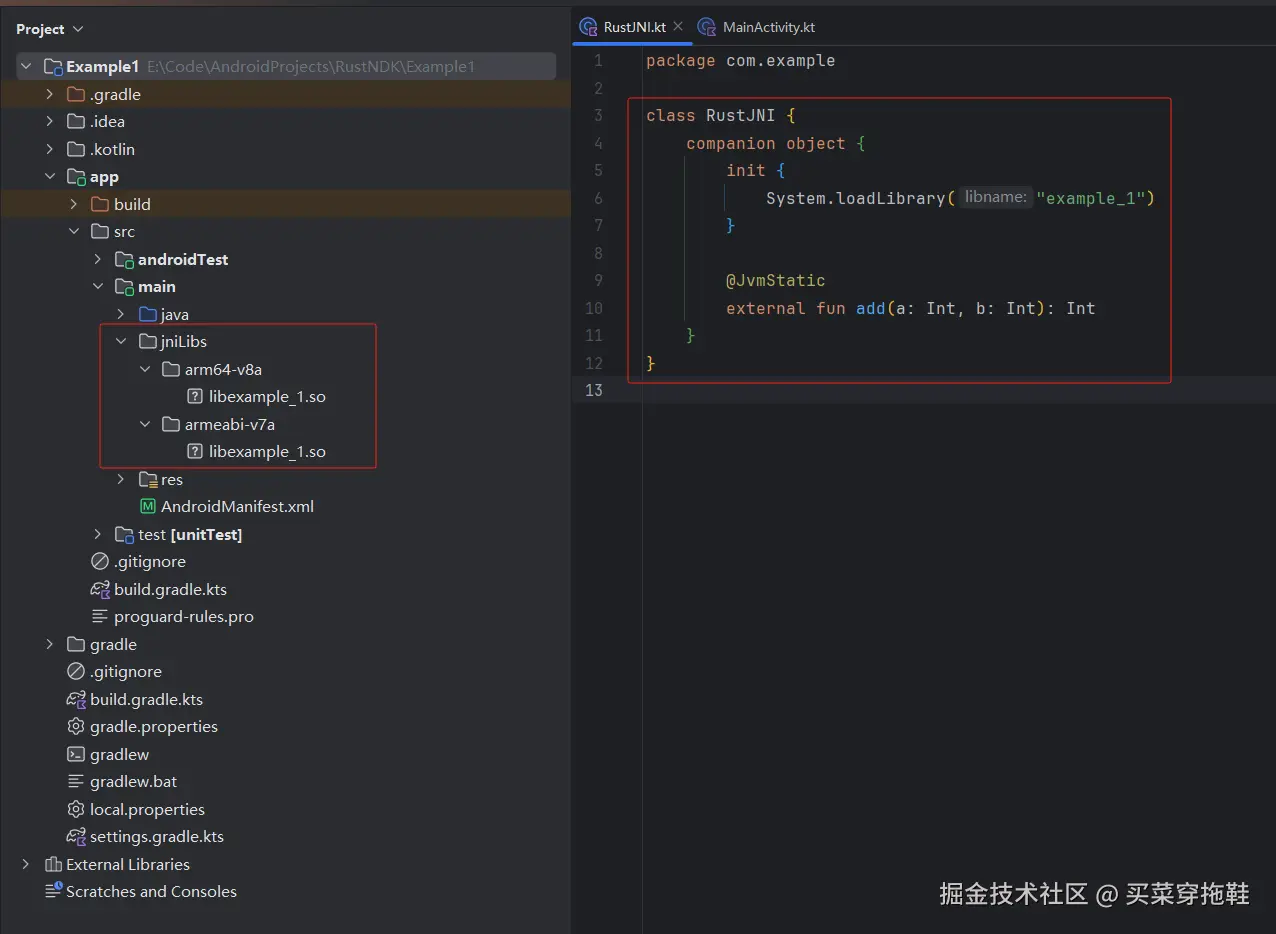The width and height of the screenshot is (1276, 934).
Task: Expand the build folder under app
Action: coord(74,204)
